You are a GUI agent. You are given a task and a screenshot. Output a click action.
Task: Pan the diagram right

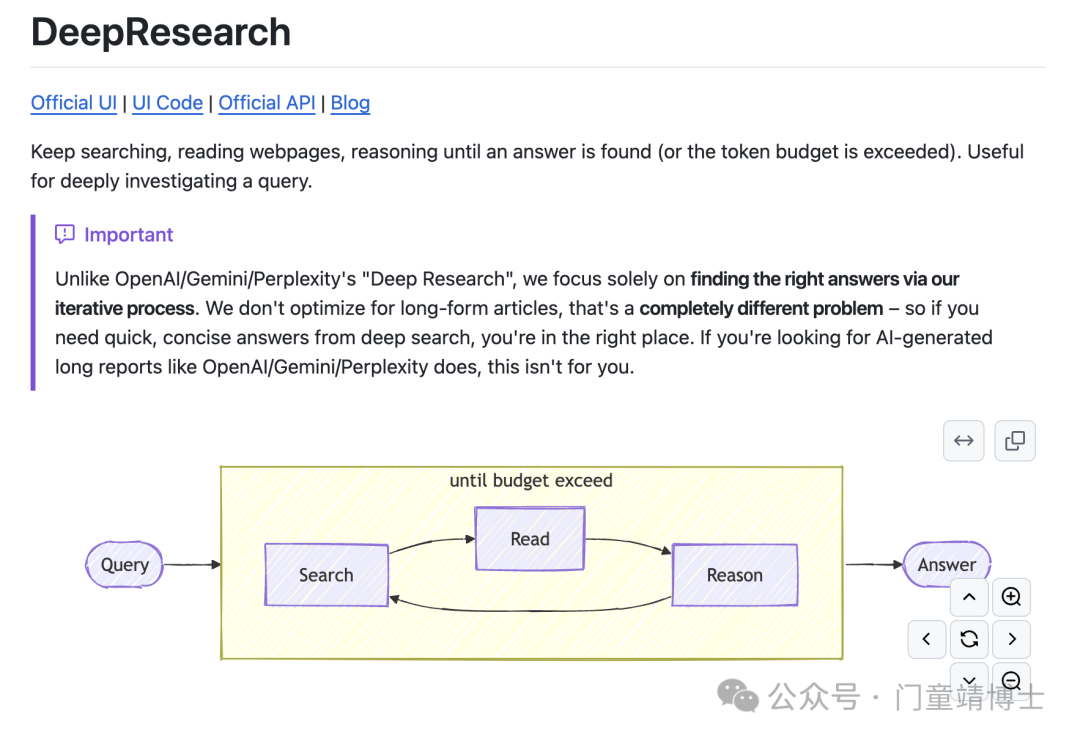coord(1011,639)
